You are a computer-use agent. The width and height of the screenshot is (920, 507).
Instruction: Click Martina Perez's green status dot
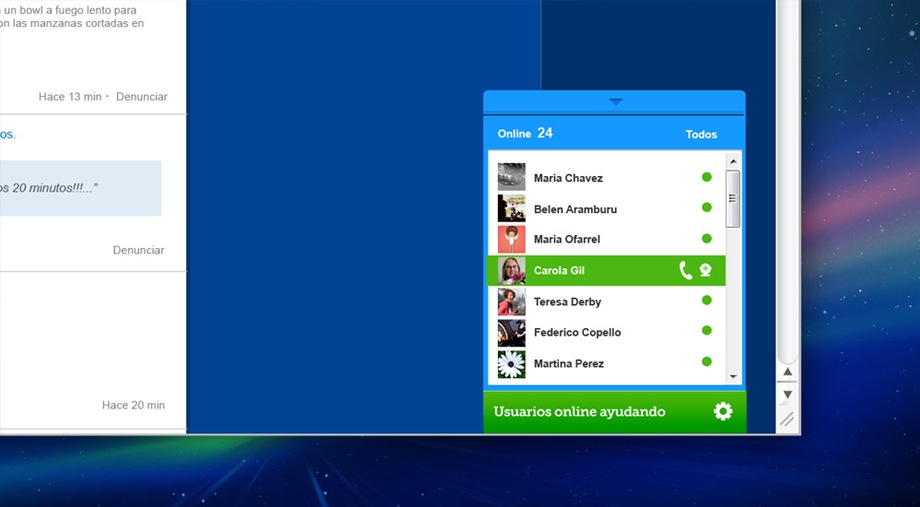pos(706,362)
